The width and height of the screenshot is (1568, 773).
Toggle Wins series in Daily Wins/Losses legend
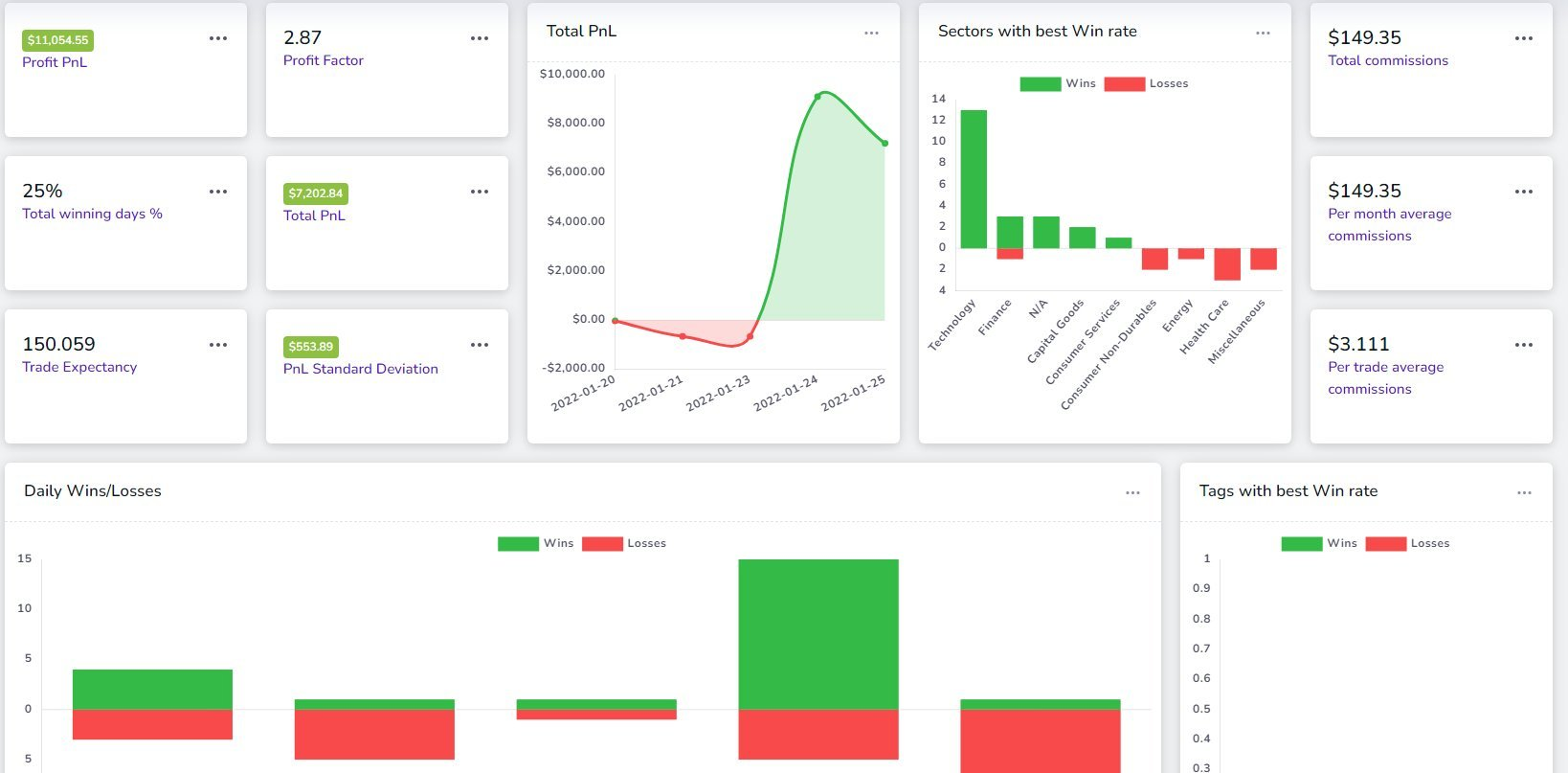point(535,543)
